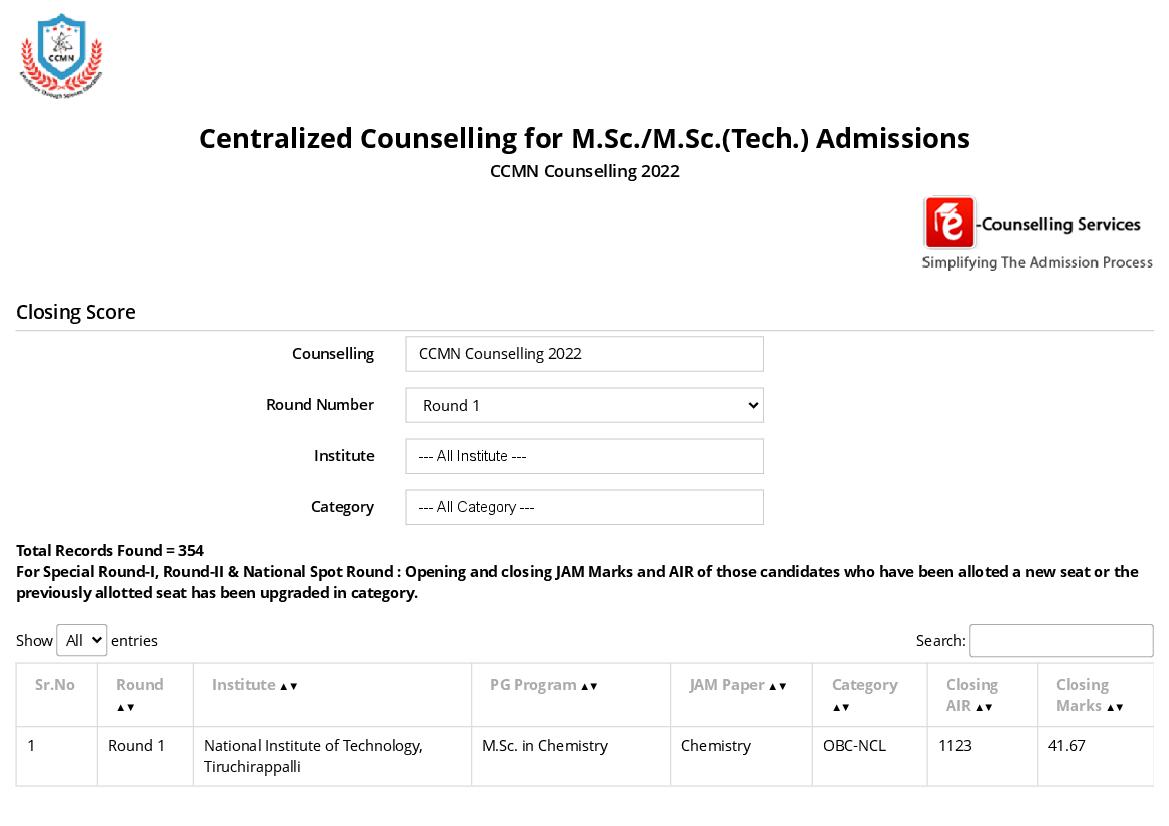This screenshot has height=826, width=1169.
Task: Sort table by JAM Paper column
Action: (x=777, y=686)
